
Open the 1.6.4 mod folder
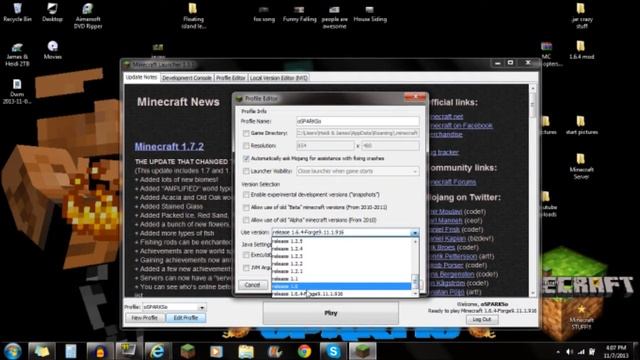click(x=581, y=50)
